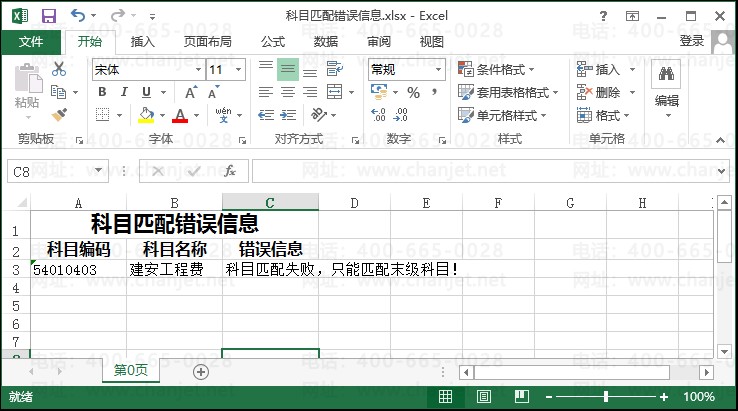
Task: Increase decimal places
Action: click(378, 114)
